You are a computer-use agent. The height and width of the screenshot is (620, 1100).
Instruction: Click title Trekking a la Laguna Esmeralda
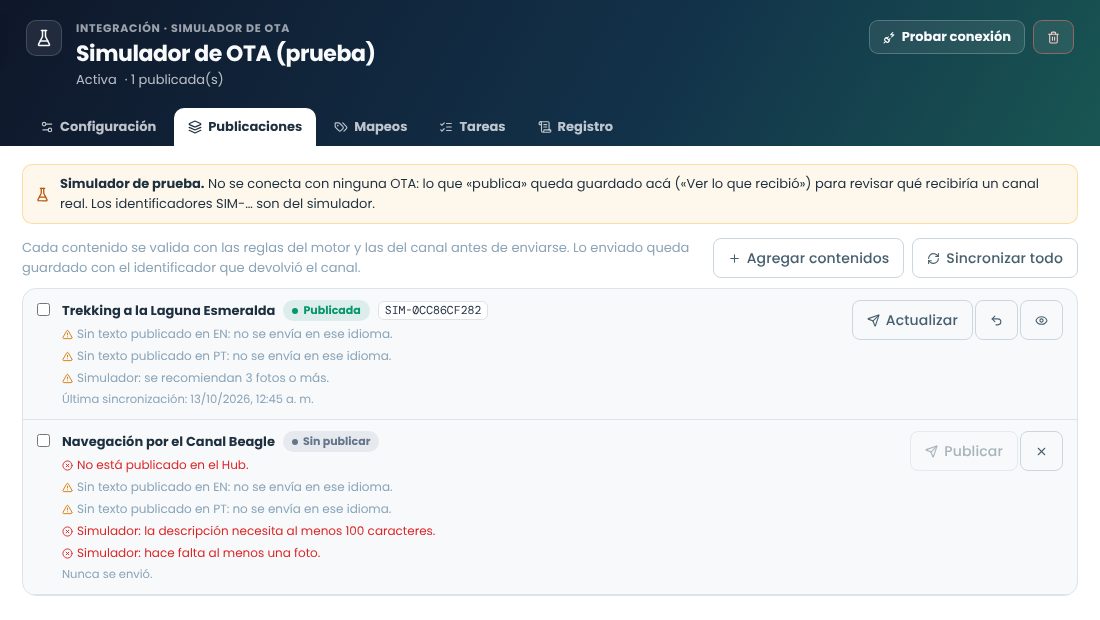[168, 311]
